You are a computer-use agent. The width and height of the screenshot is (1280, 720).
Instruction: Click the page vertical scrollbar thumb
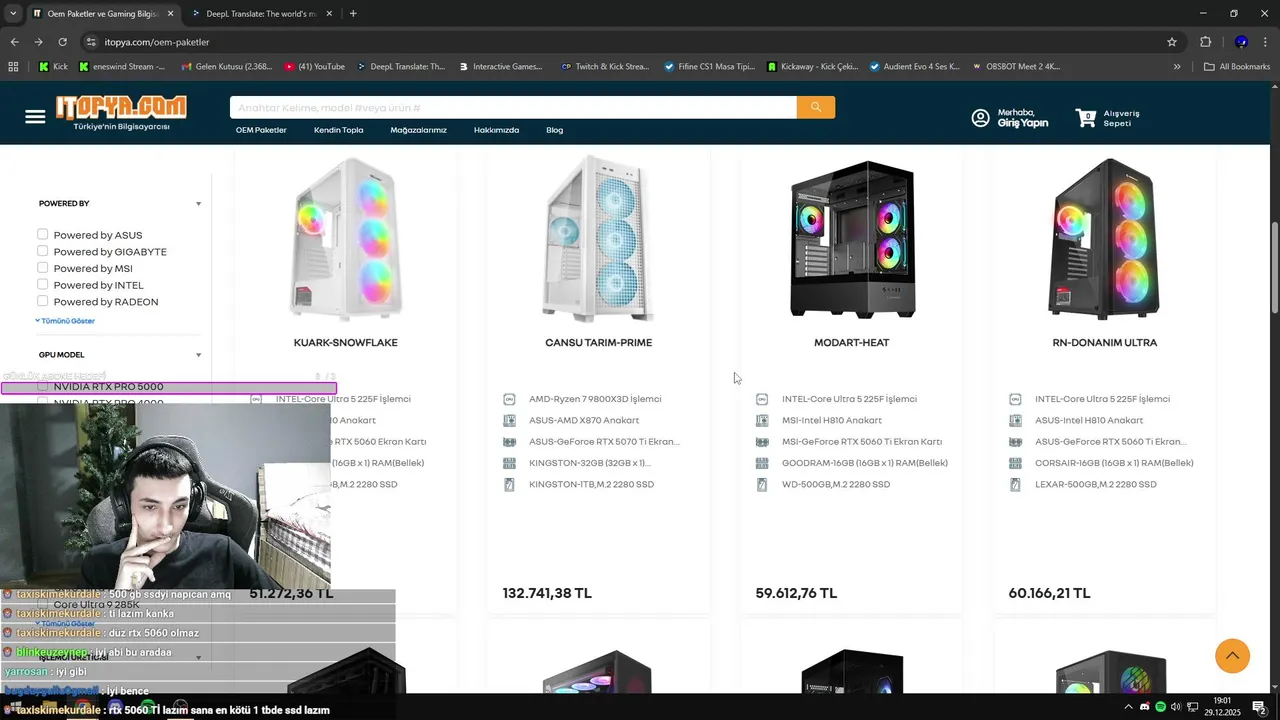pyautogui.click(x=1275, y=267)
